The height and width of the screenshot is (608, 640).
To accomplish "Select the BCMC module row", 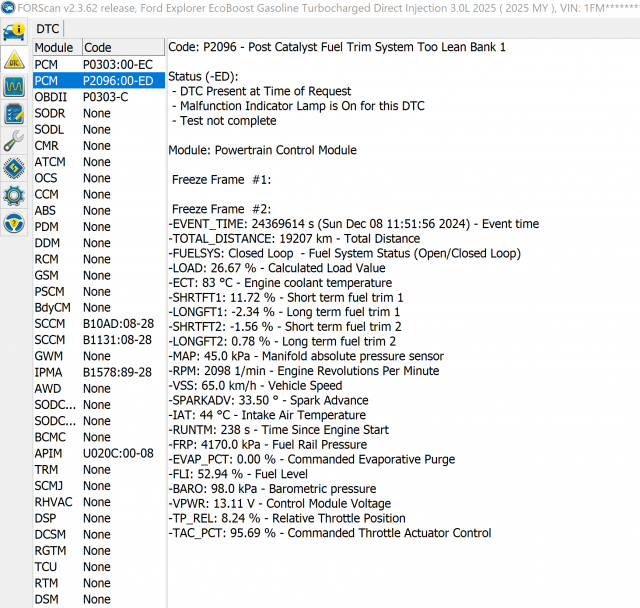I will pyautogui.click(x=99, y=437).
